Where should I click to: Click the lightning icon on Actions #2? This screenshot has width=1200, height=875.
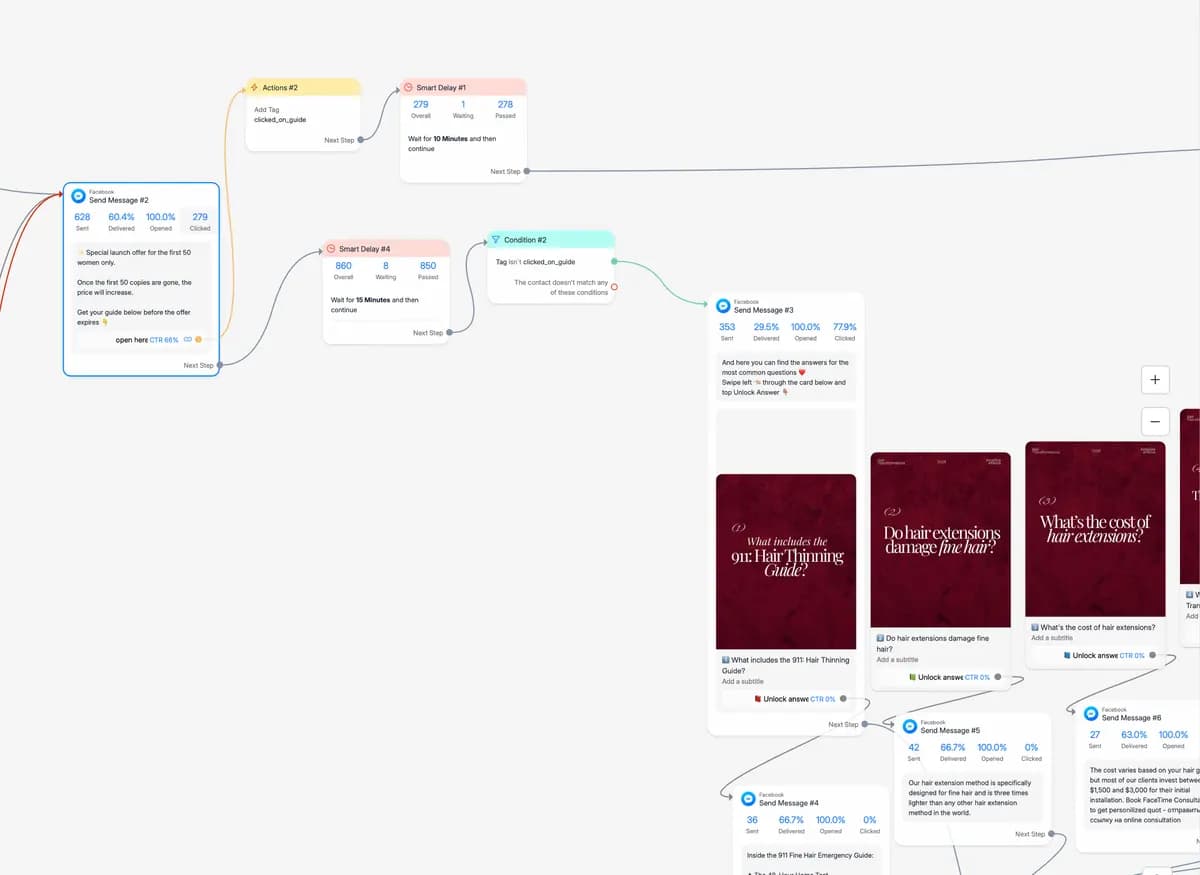pos(255,88)
